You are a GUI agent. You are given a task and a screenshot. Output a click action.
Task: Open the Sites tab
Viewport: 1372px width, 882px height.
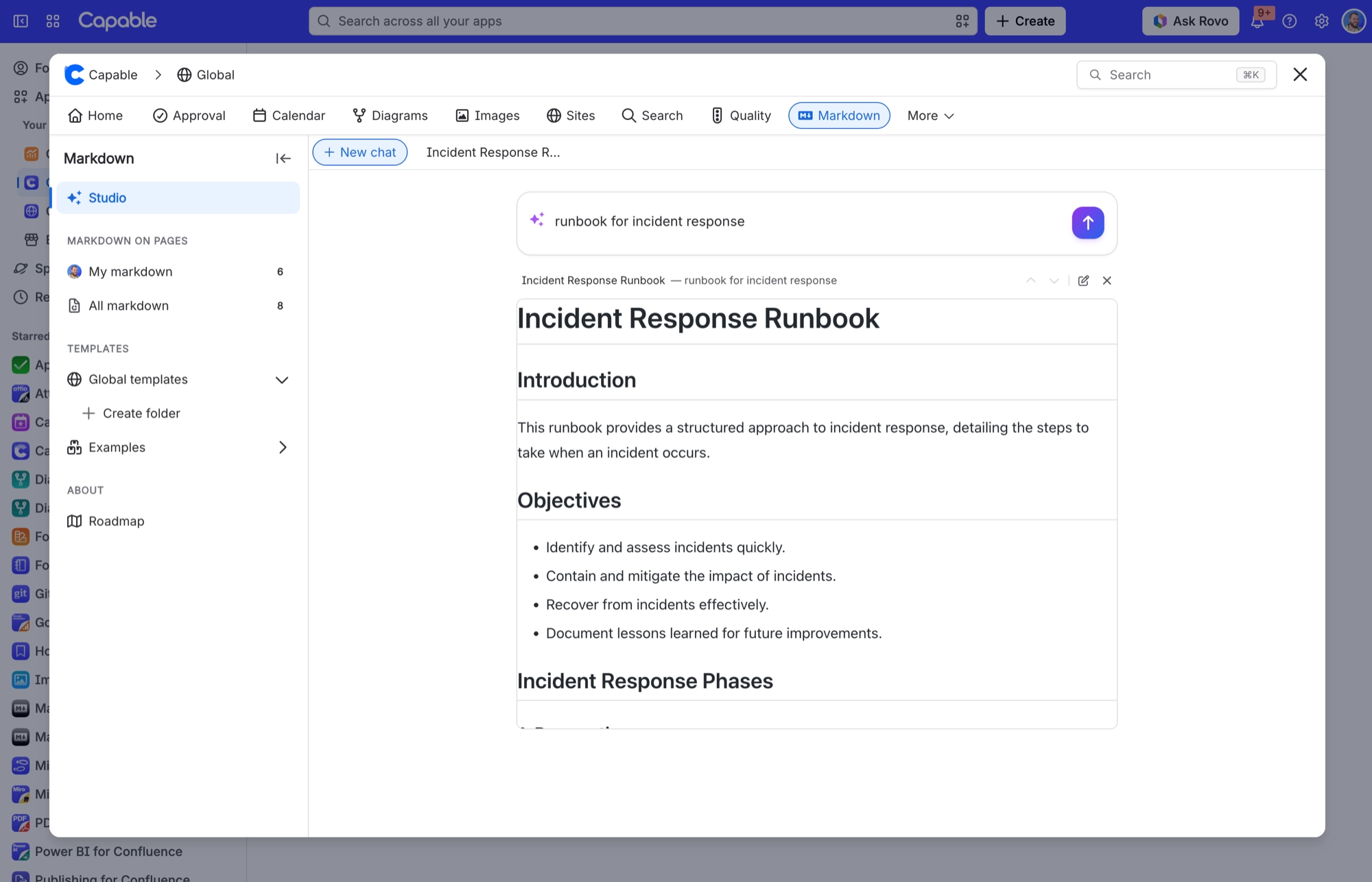pos(571,115)
